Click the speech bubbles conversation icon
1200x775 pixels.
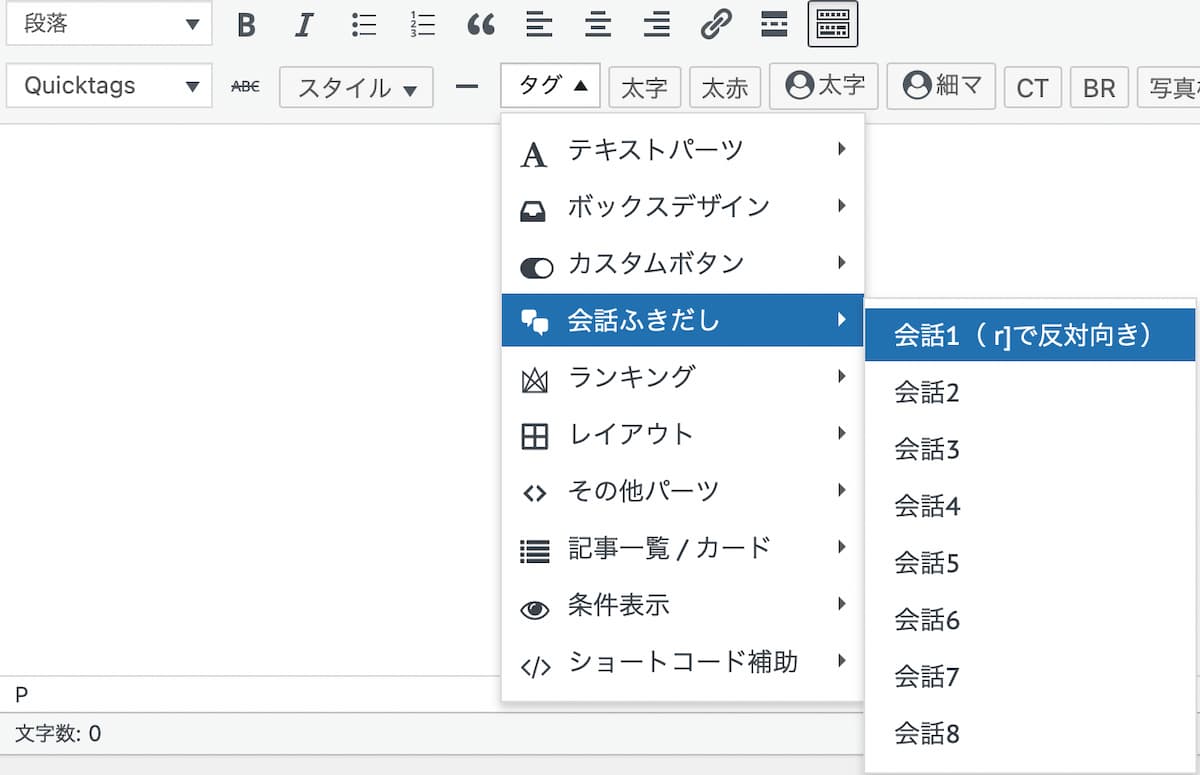click(535, 322)
